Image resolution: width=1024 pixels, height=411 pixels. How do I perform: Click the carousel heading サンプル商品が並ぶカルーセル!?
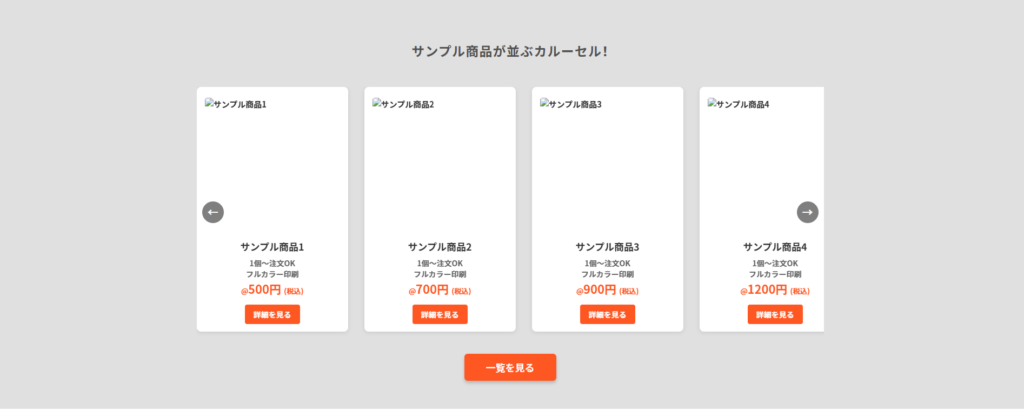click(510, 52)
